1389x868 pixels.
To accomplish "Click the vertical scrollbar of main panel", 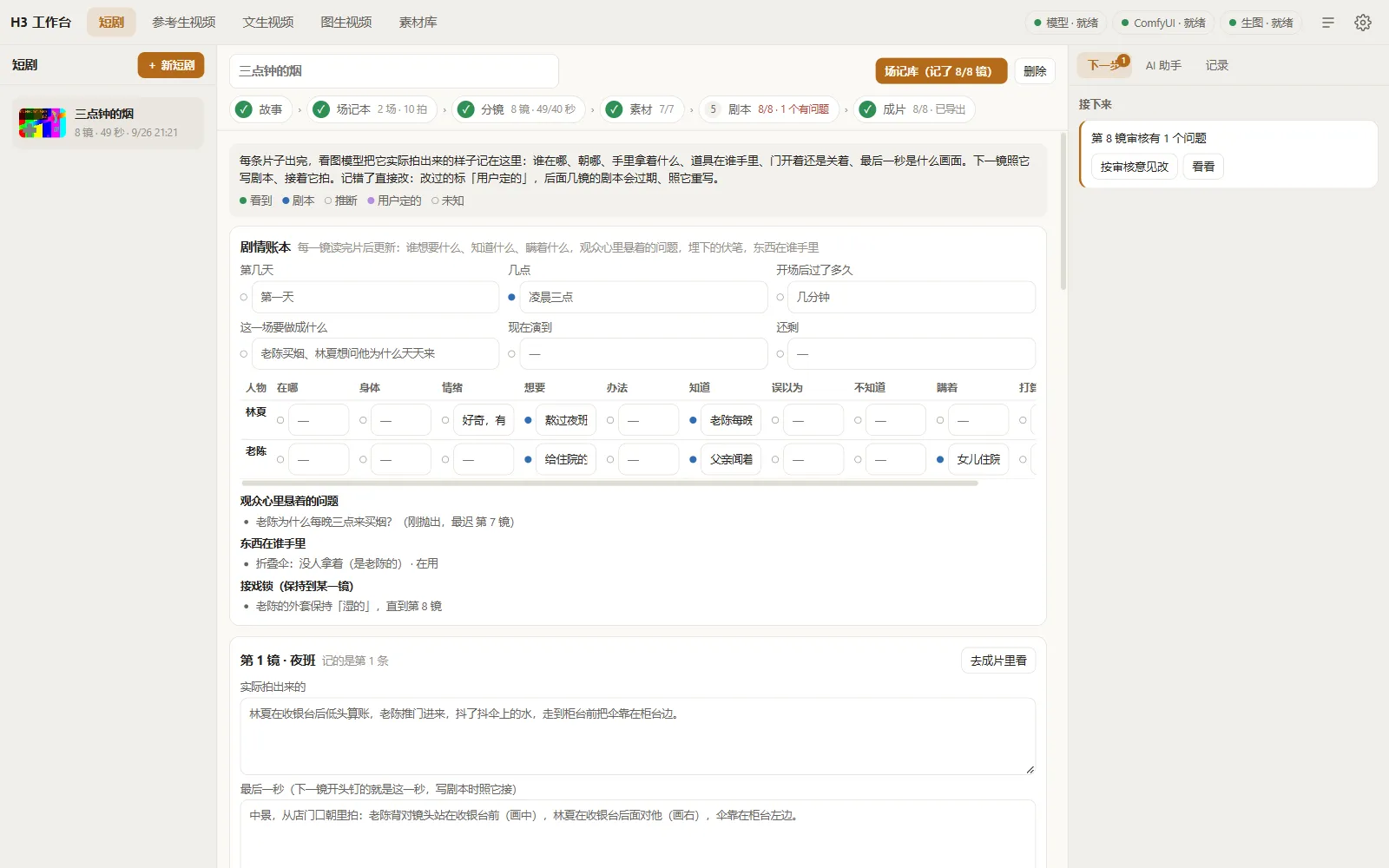I will (x=1063, y=211).
